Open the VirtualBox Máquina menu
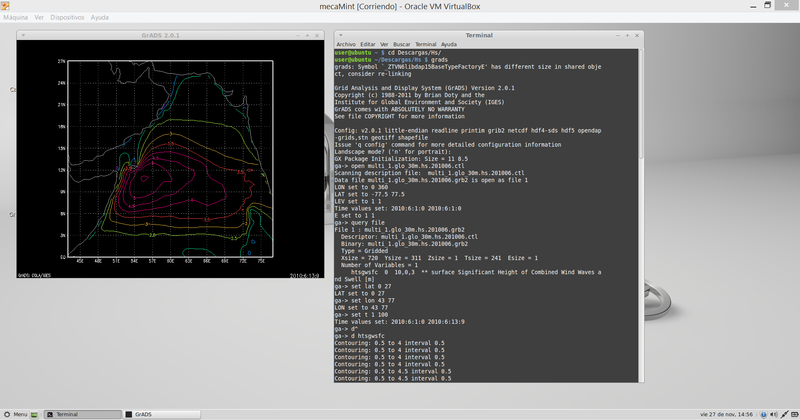 coord(15,17)
